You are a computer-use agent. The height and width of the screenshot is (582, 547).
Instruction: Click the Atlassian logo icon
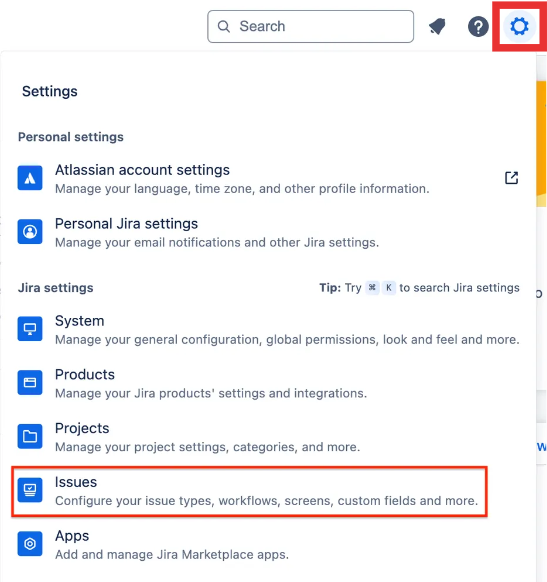[x=30, y=178]
